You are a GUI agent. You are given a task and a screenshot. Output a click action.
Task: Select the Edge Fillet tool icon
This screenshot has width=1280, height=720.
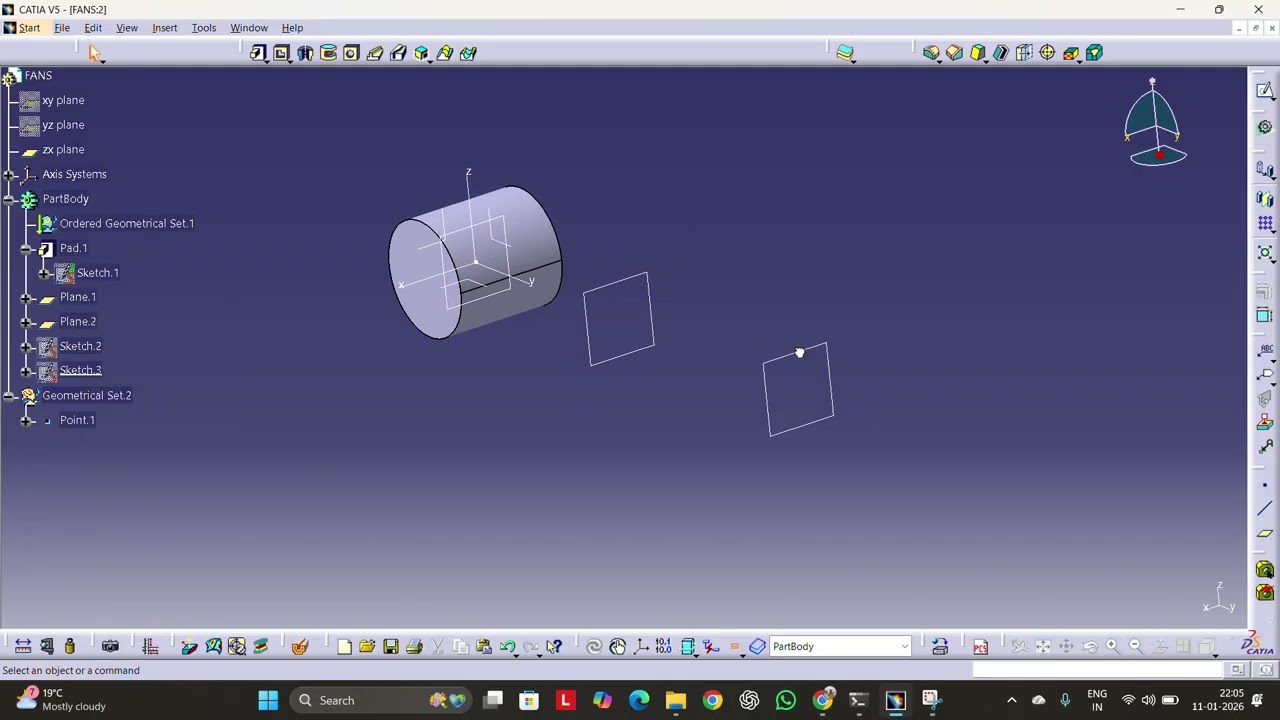tap(931, 53)
